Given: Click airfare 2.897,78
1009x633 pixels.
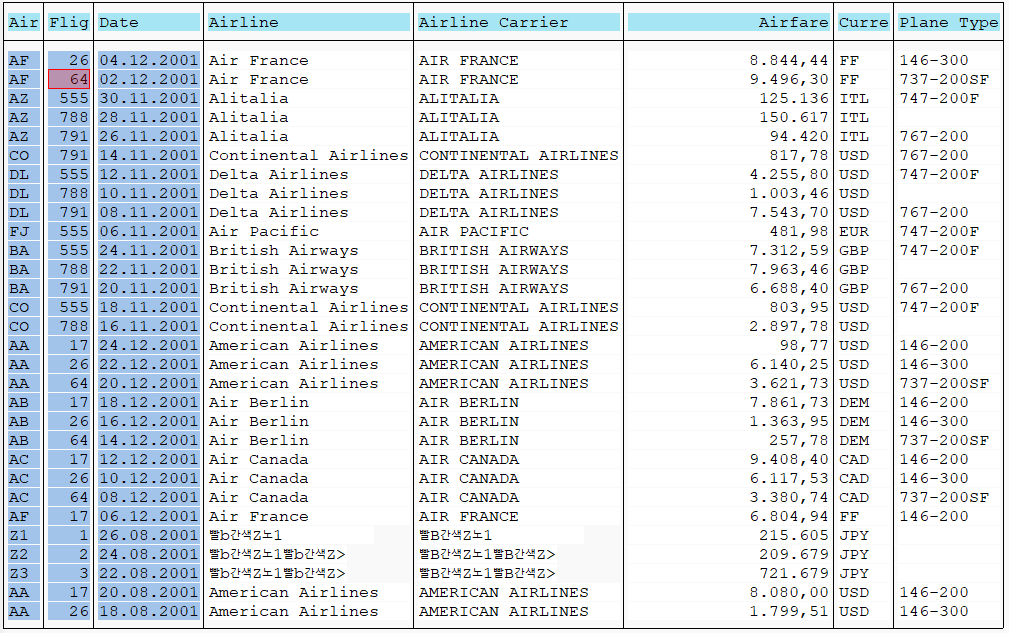Looking at the screenshot, I should [x=788, y=326].
